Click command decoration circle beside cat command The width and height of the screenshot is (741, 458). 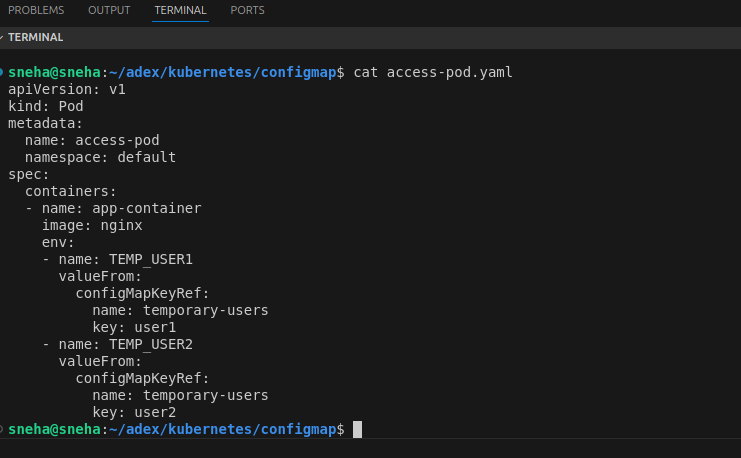(x=3, y=73)
